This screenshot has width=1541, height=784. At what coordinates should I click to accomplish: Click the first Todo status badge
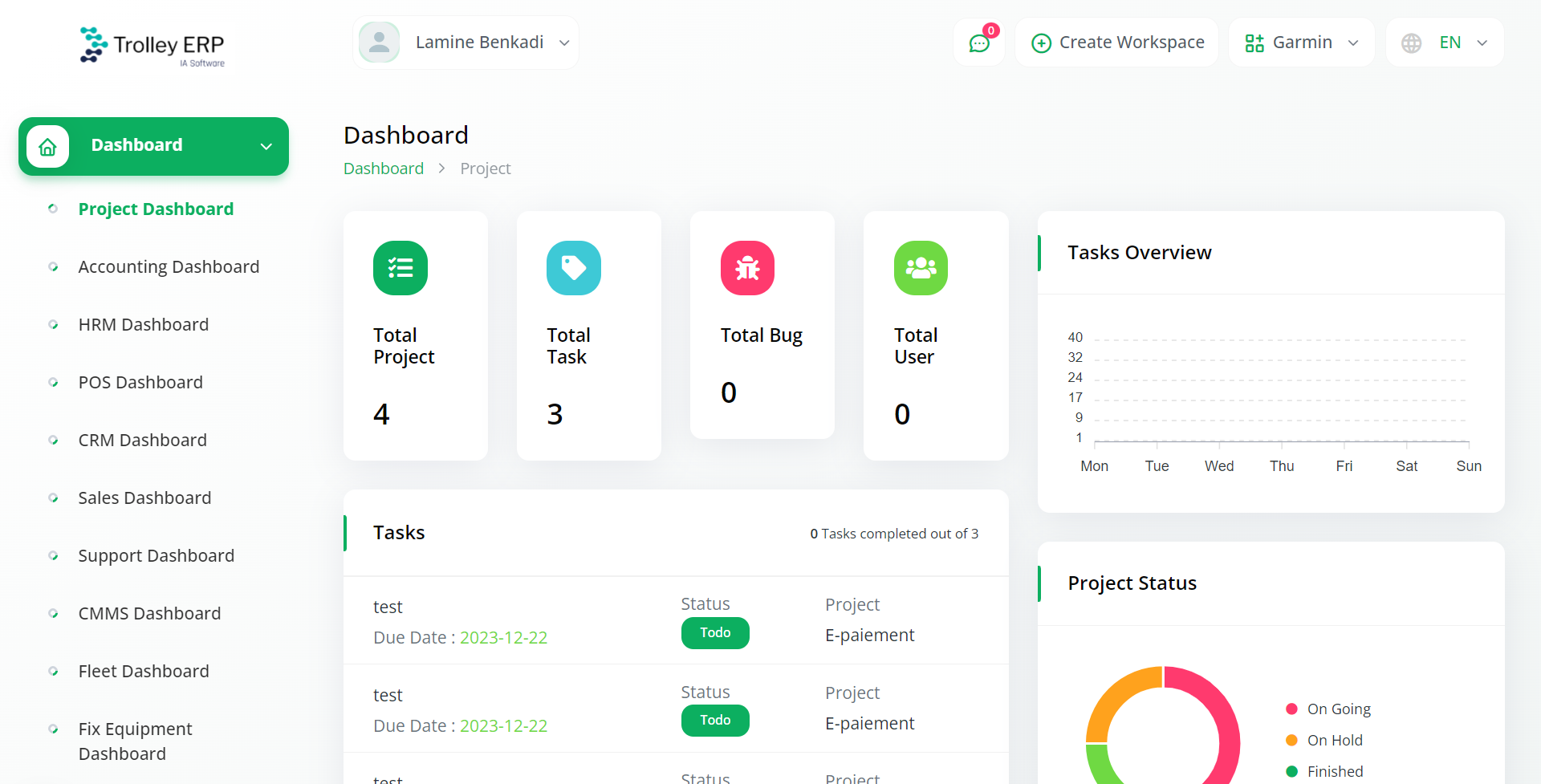coord(715,633)
